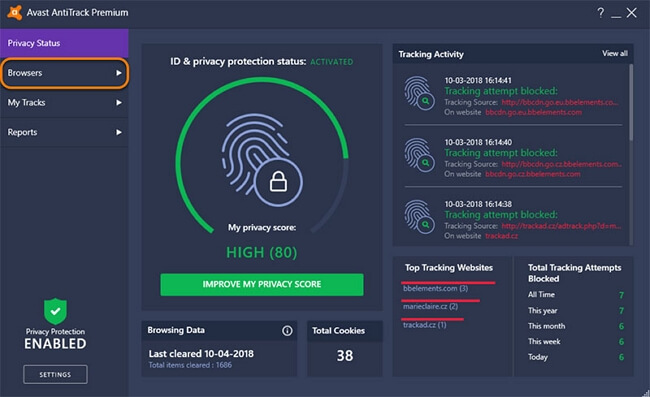
Task: Click the Total Cookies count 38
Action: pos(345,356)
